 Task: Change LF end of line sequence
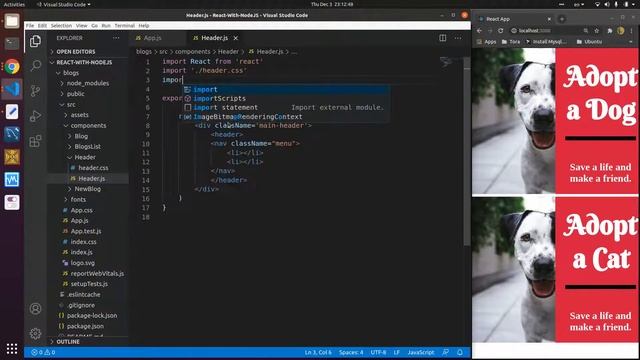tap(397, 352)
